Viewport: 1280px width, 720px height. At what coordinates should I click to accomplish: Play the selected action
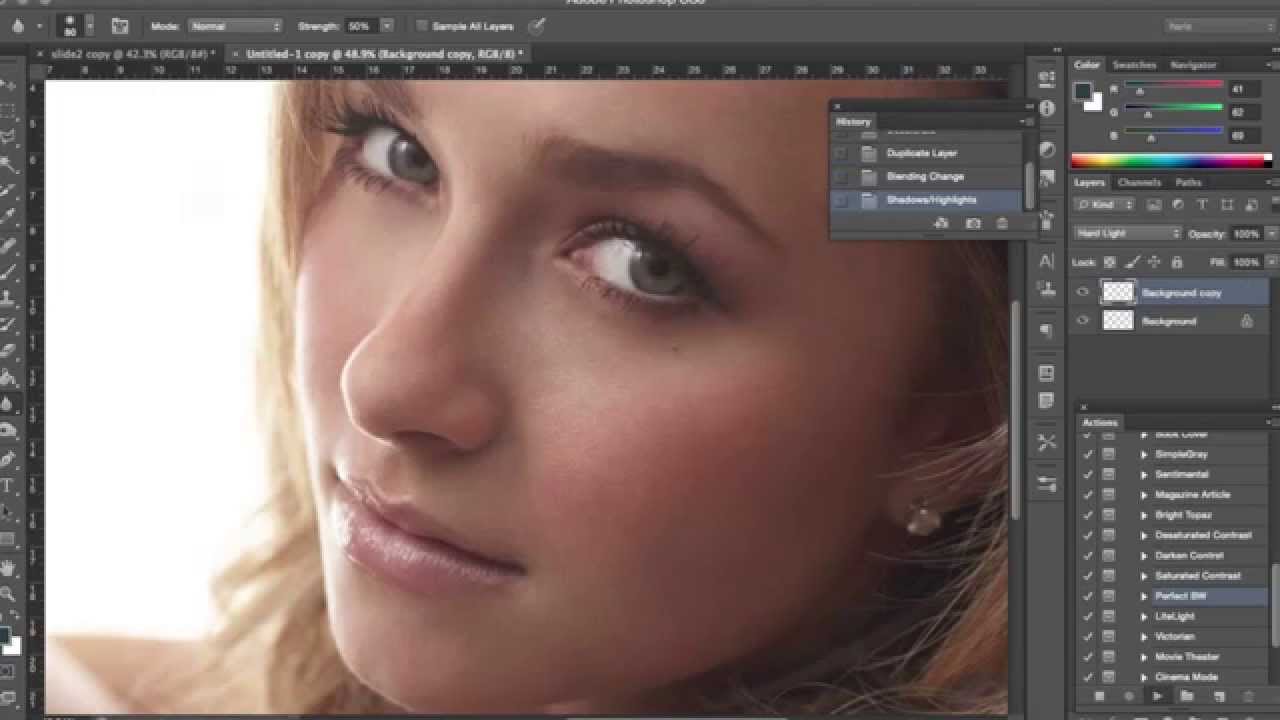(1158, 696)
